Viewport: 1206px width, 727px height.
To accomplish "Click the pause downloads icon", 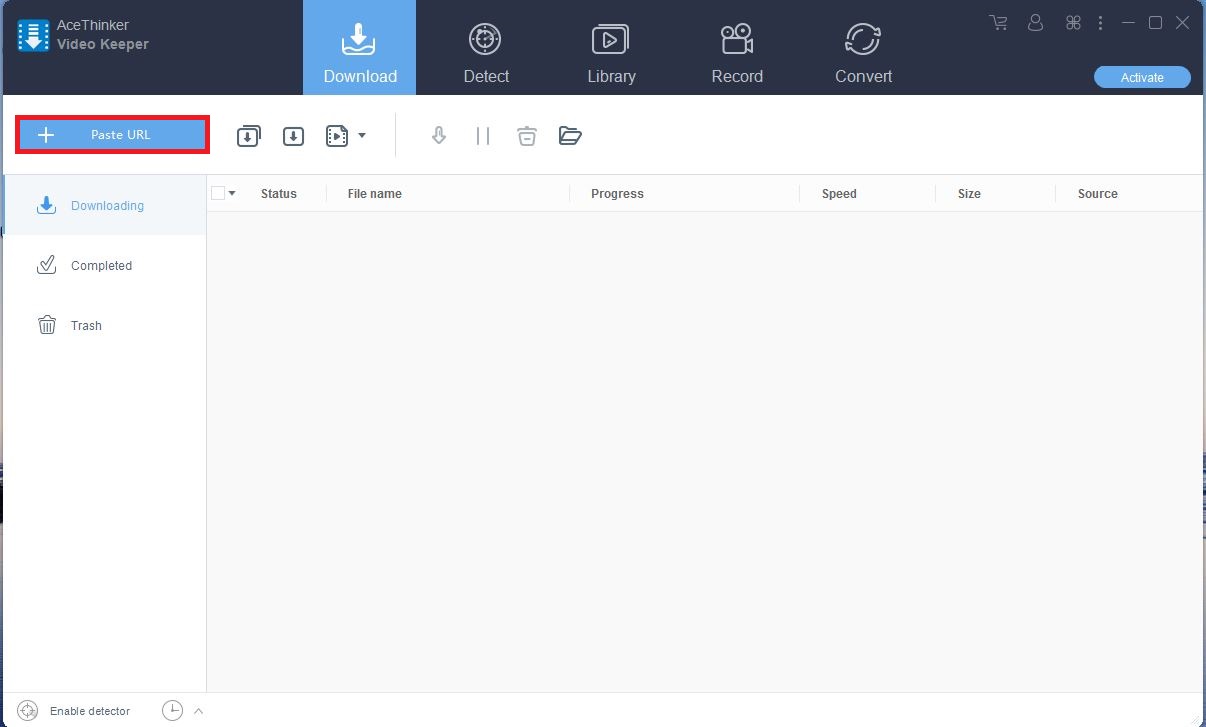I will point(483,136).
